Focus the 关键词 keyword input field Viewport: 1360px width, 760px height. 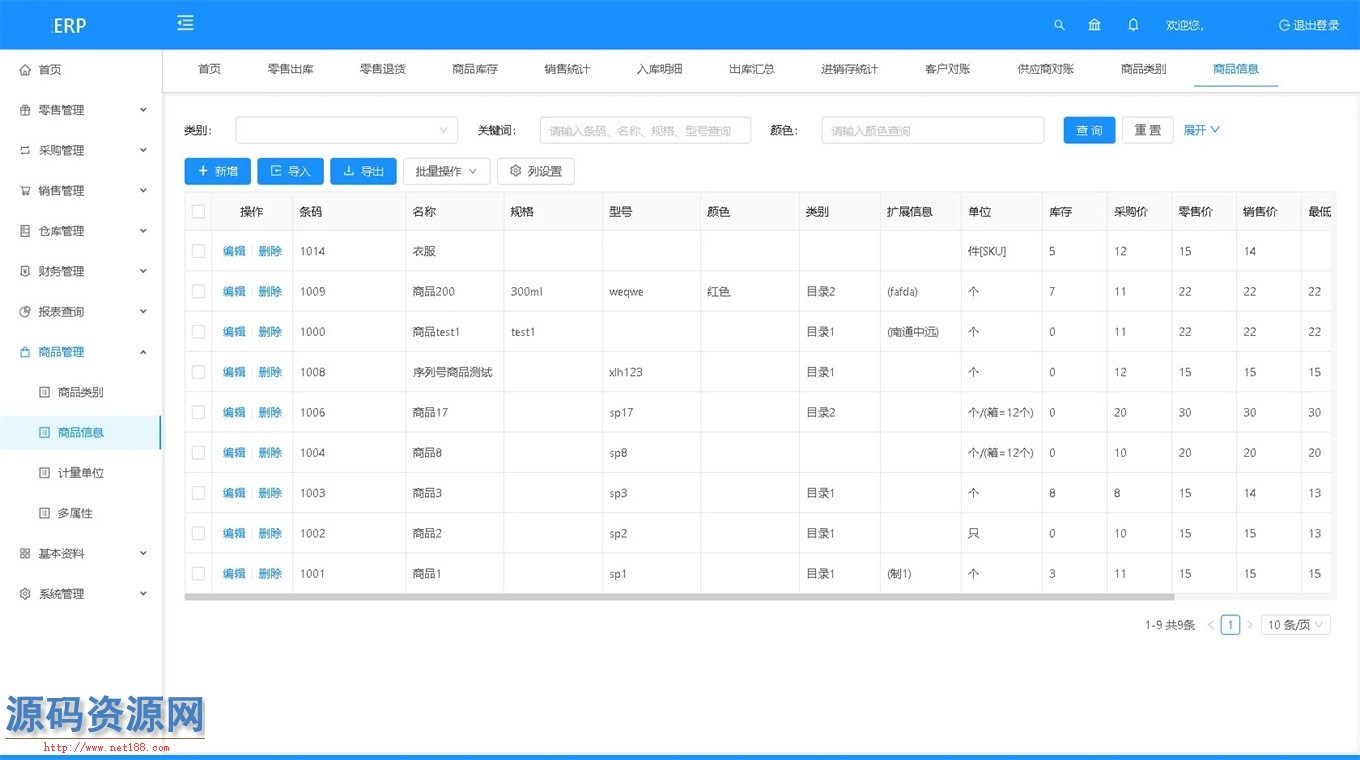coord(645,130)
